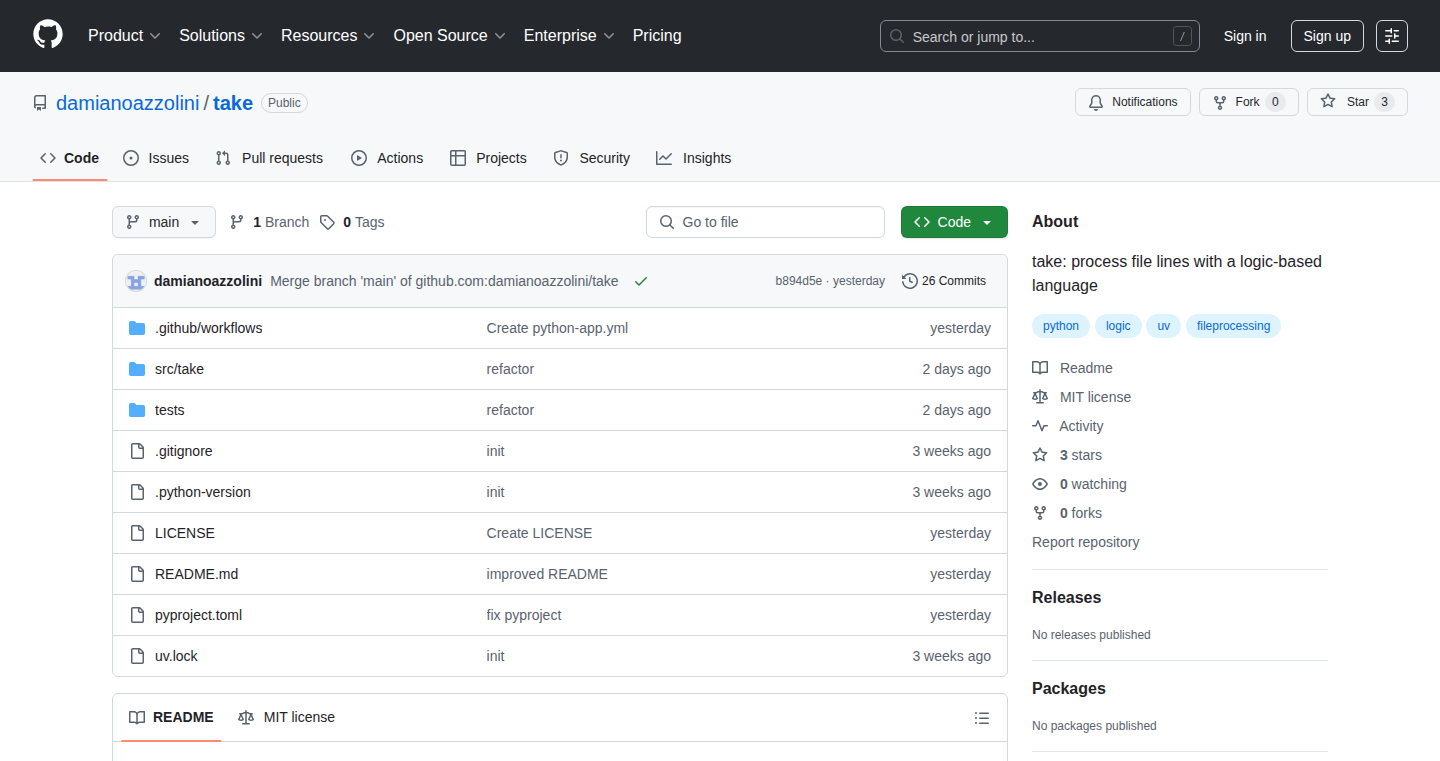
Task: Open the 'improved README' commit message
Action: pyautogui.click(x=547, y=574)
